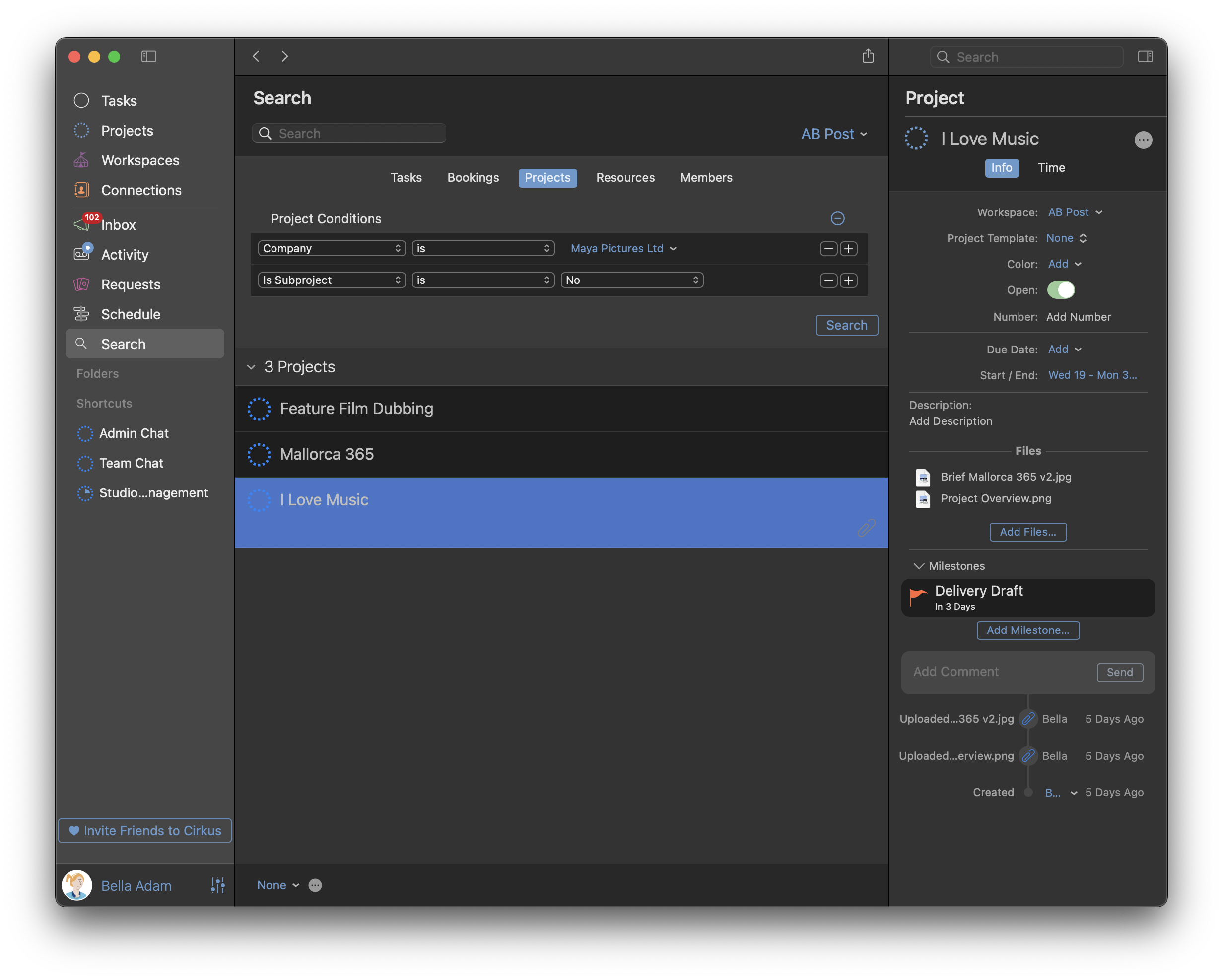Click the navigate back arrow
Screen dimensions: 1223x980
[257, 56]
